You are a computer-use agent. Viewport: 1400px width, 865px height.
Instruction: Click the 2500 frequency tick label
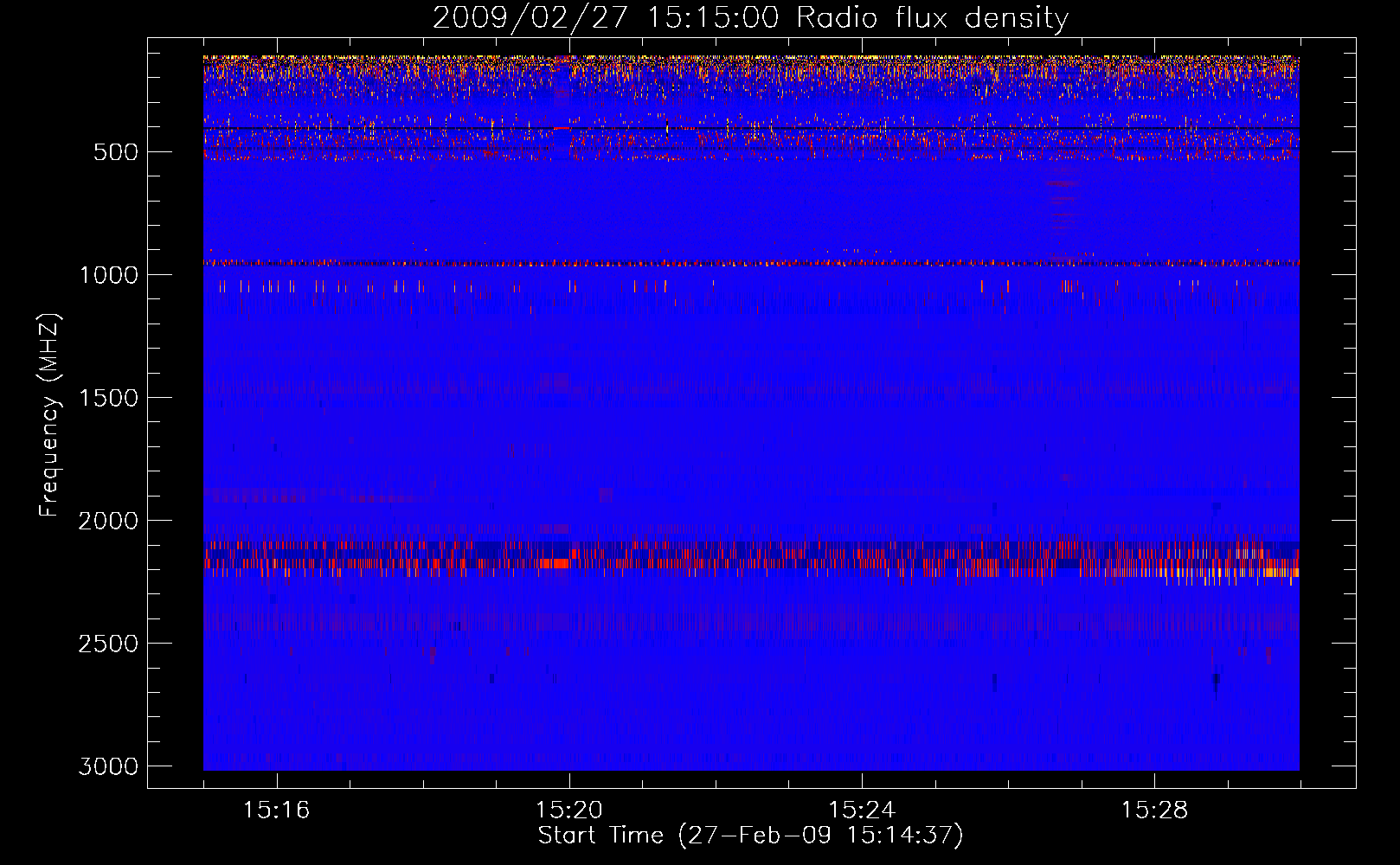[109, 644]
